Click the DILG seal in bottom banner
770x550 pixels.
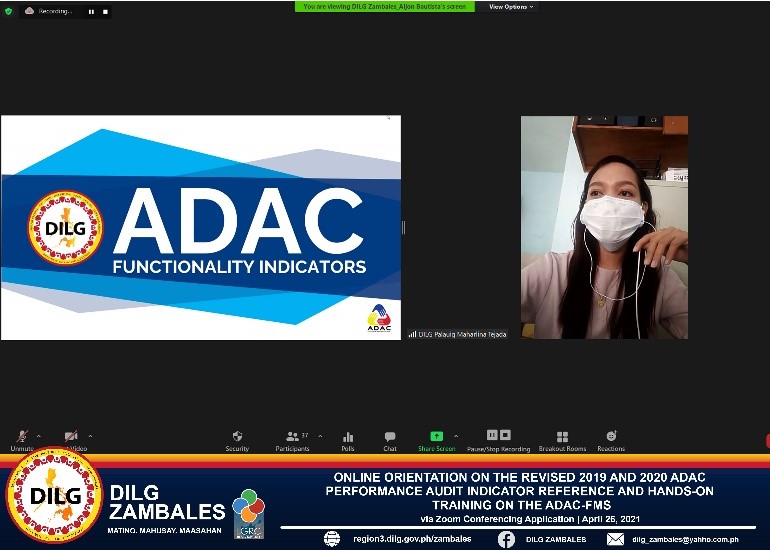coord(54,495)
